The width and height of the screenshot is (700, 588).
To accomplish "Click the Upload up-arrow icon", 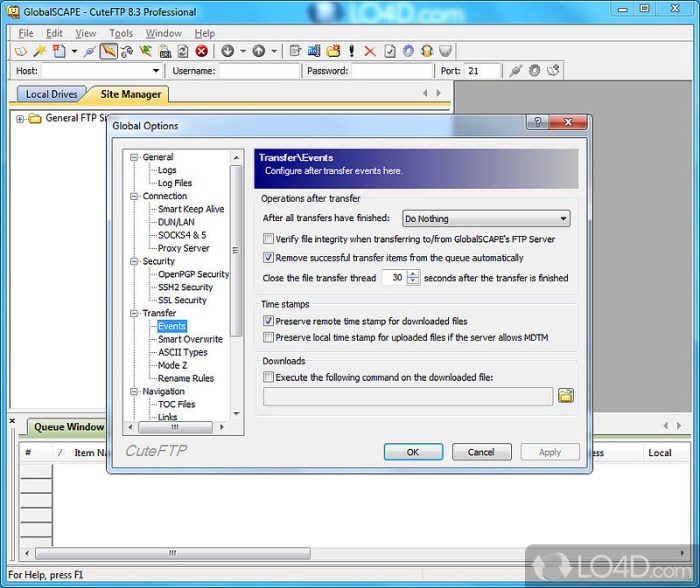I will click(x=258, y=51).
